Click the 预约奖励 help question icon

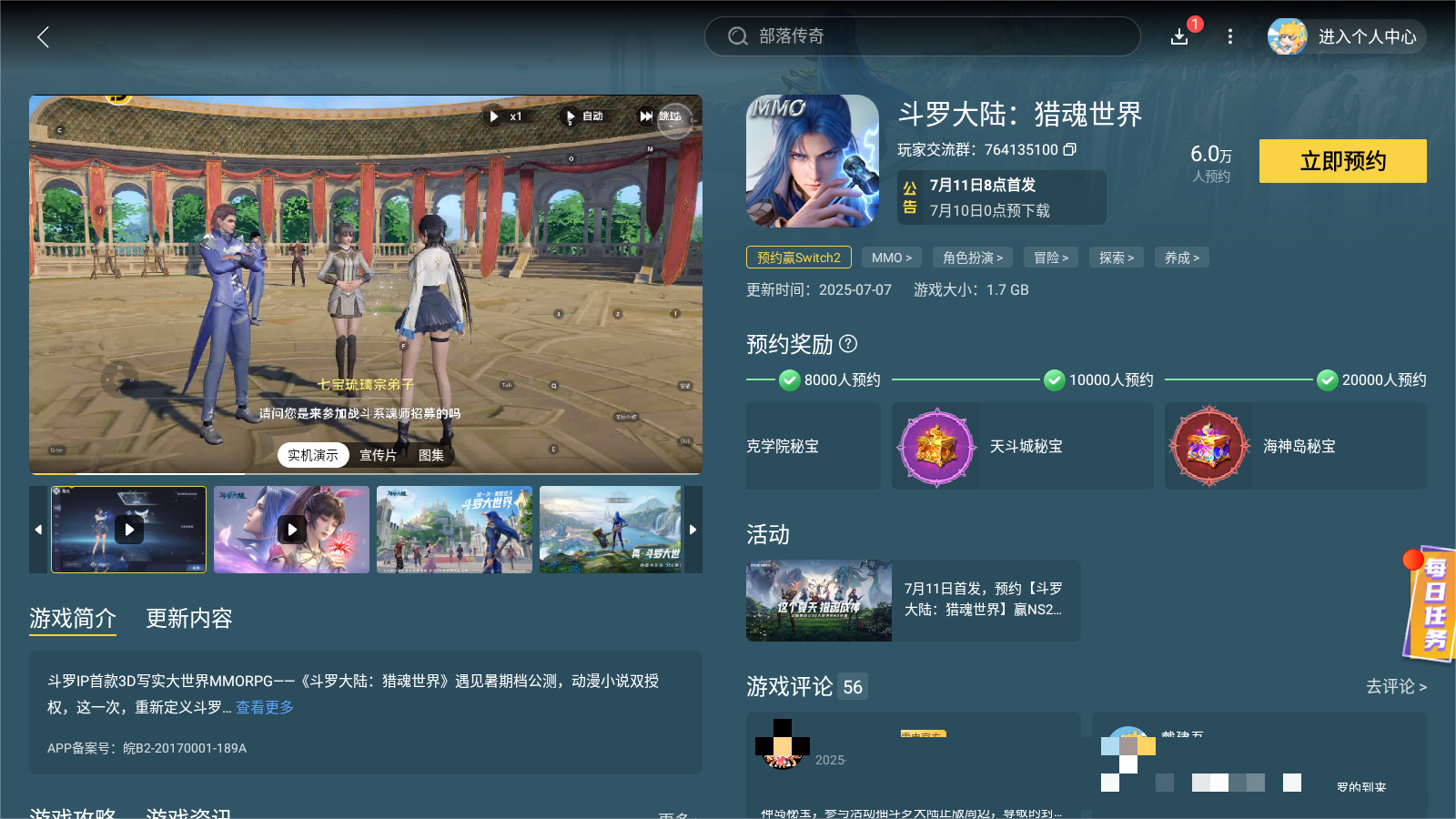click(x=848, y=344)
